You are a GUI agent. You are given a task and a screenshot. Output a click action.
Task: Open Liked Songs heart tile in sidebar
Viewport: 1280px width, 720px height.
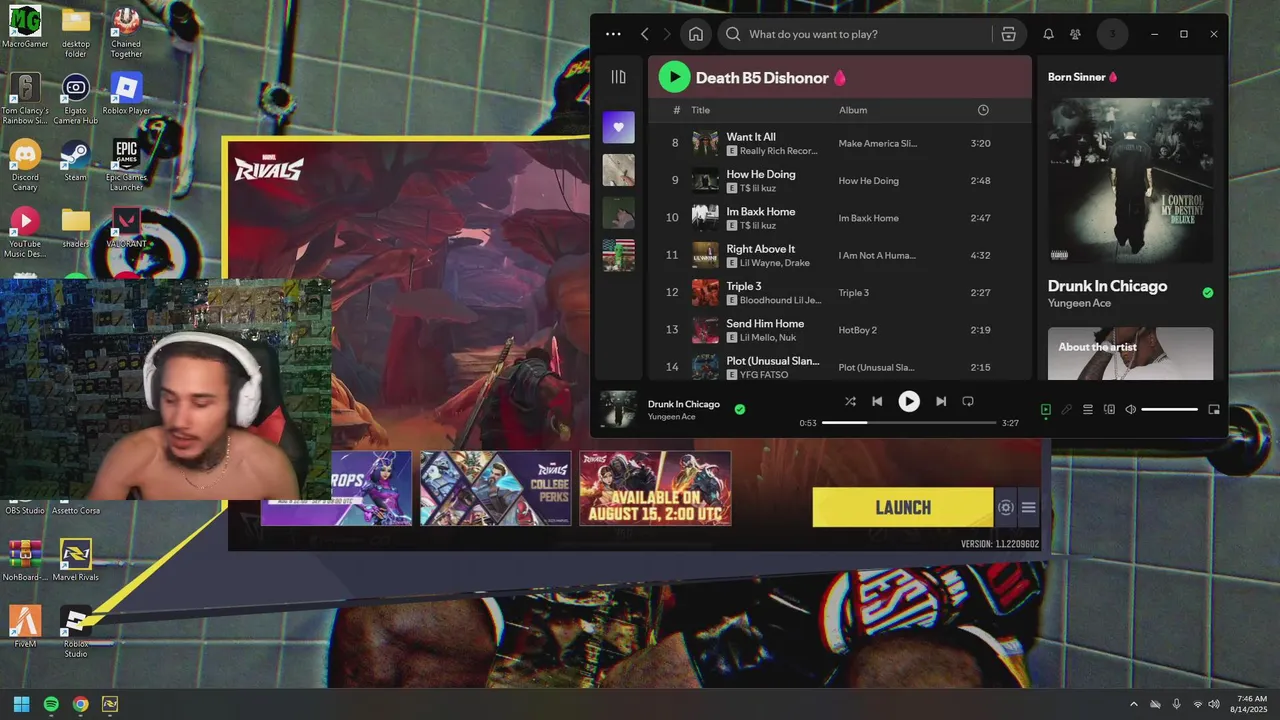[618, 127]
